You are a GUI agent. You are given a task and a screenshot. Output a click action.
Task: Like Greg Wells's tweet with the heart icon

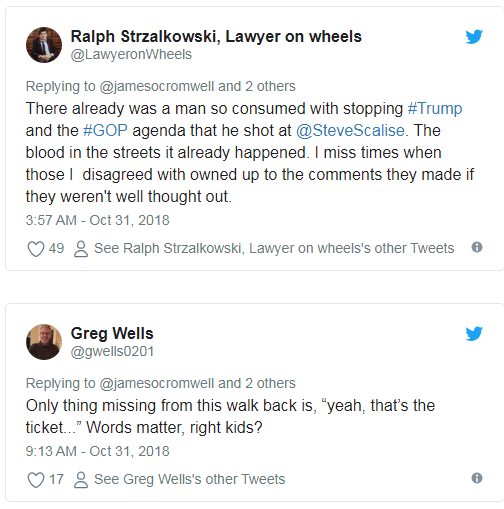[x=36, y=480]
